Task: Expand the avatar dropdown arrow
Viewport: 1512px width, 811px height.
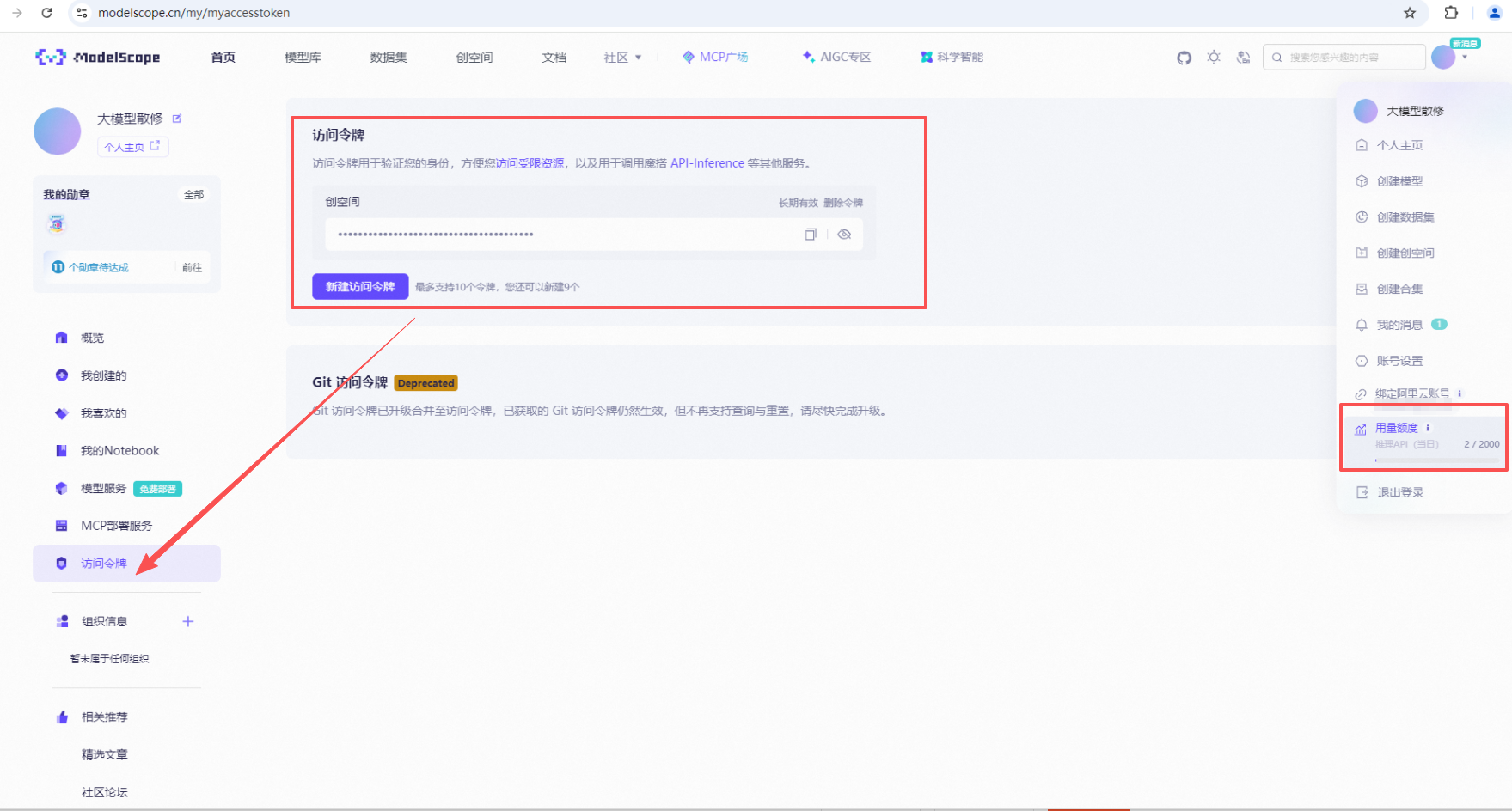Action: pos(1465,58)
